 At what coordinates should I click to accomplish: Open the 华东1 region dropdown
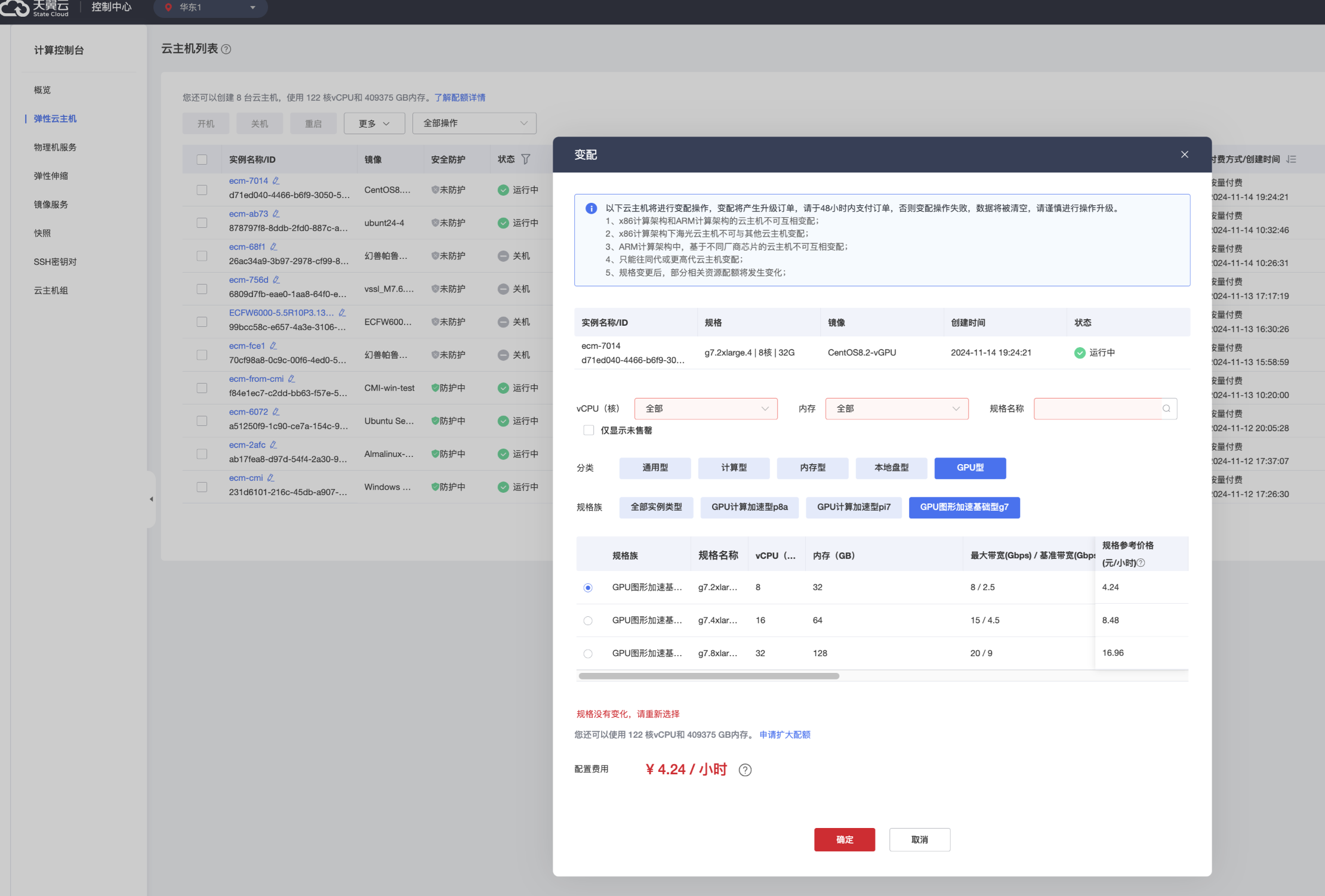211,8
